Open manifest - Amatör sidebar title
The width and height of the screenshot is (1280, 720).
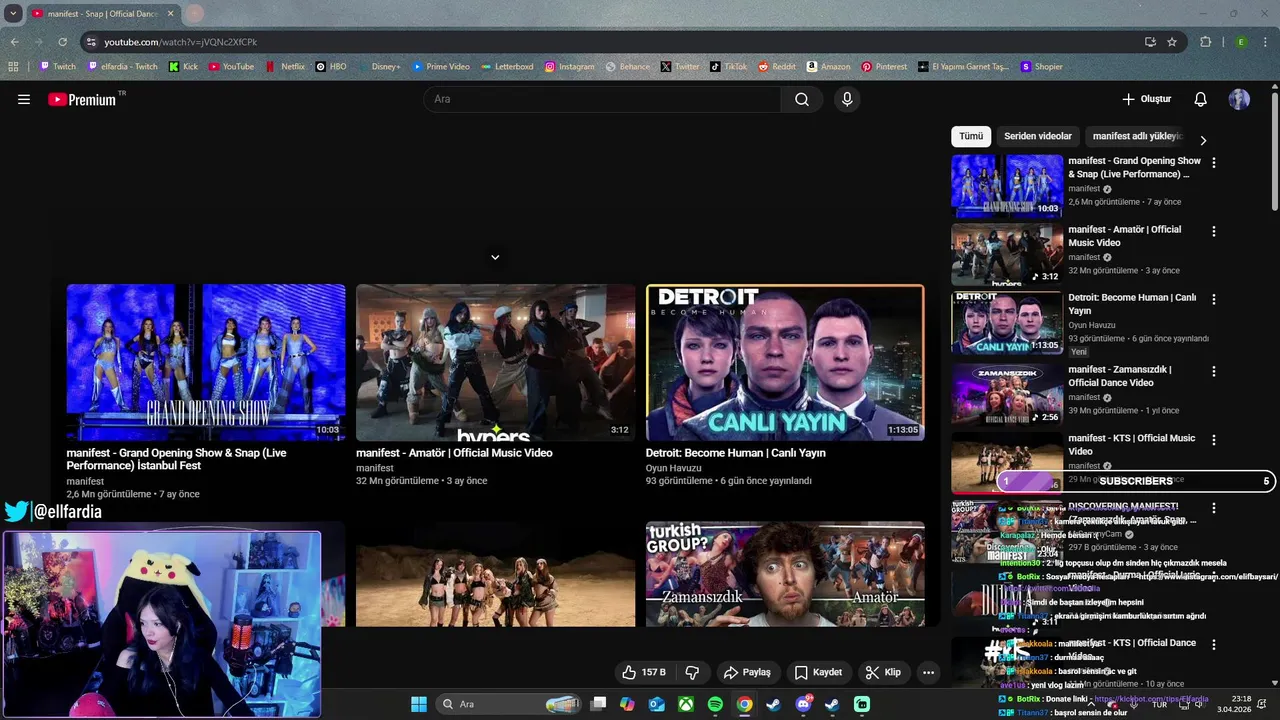pyautogui.click(x=1124, y=236)
